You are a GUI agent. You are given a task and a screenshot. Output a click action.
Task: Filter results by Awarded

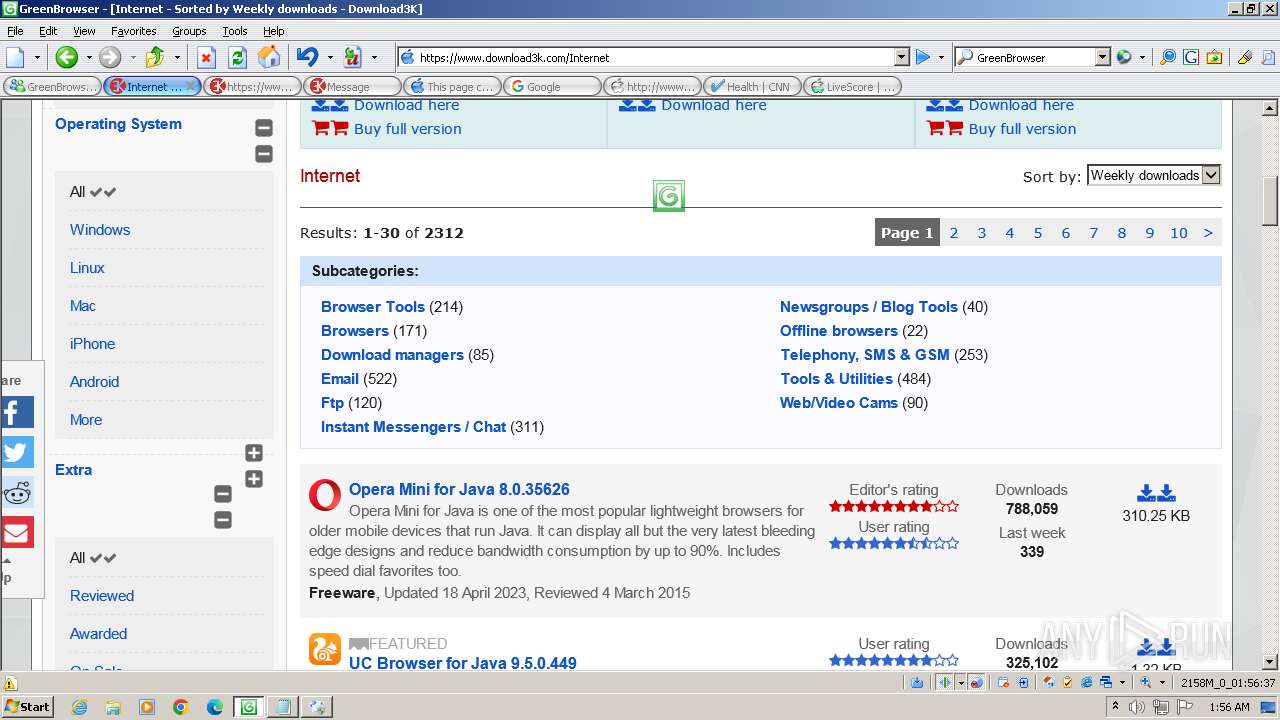[98, 634]
